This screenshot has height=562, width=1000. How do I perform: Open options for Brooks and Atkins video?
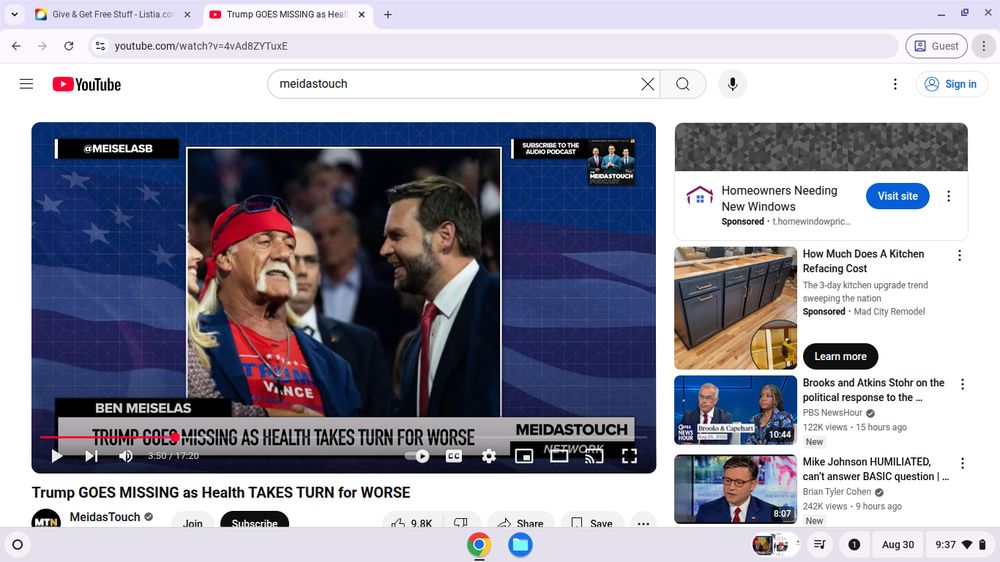tap(962, 384)
